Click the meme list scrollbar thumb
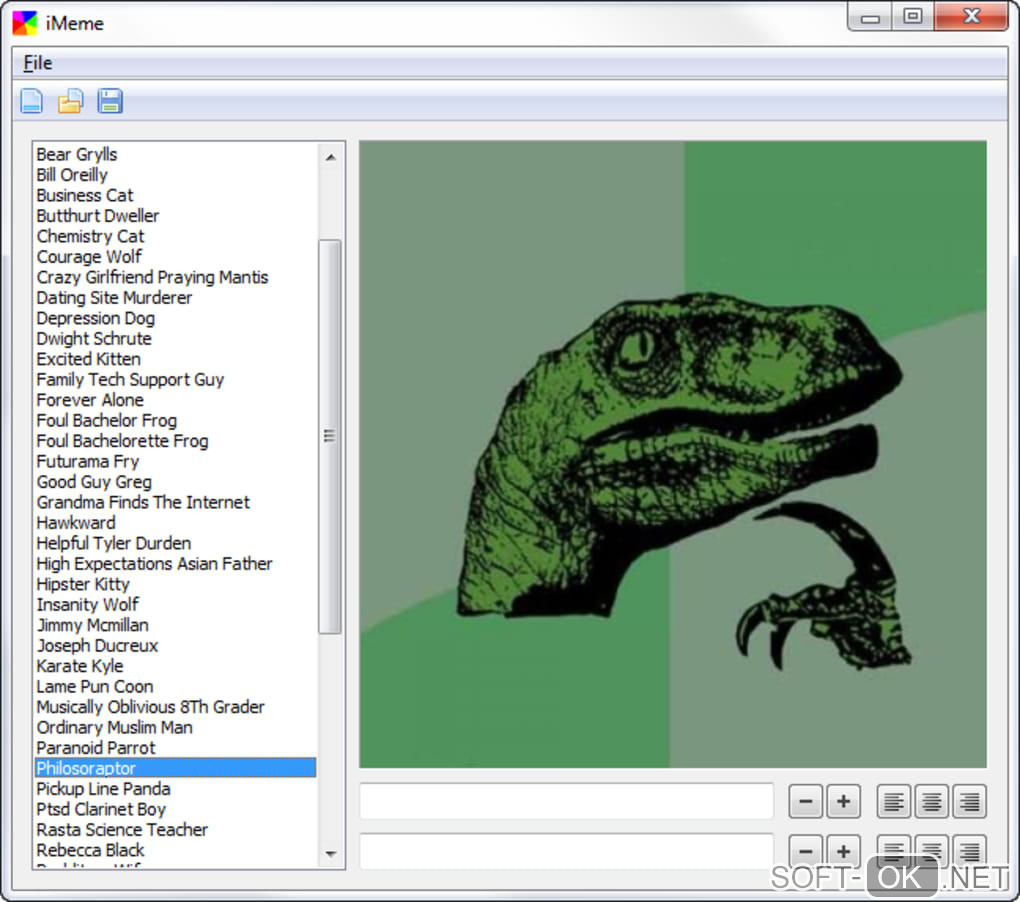Image resolution: width=1020 pixels, height=902 pixels. coord(330,436)
